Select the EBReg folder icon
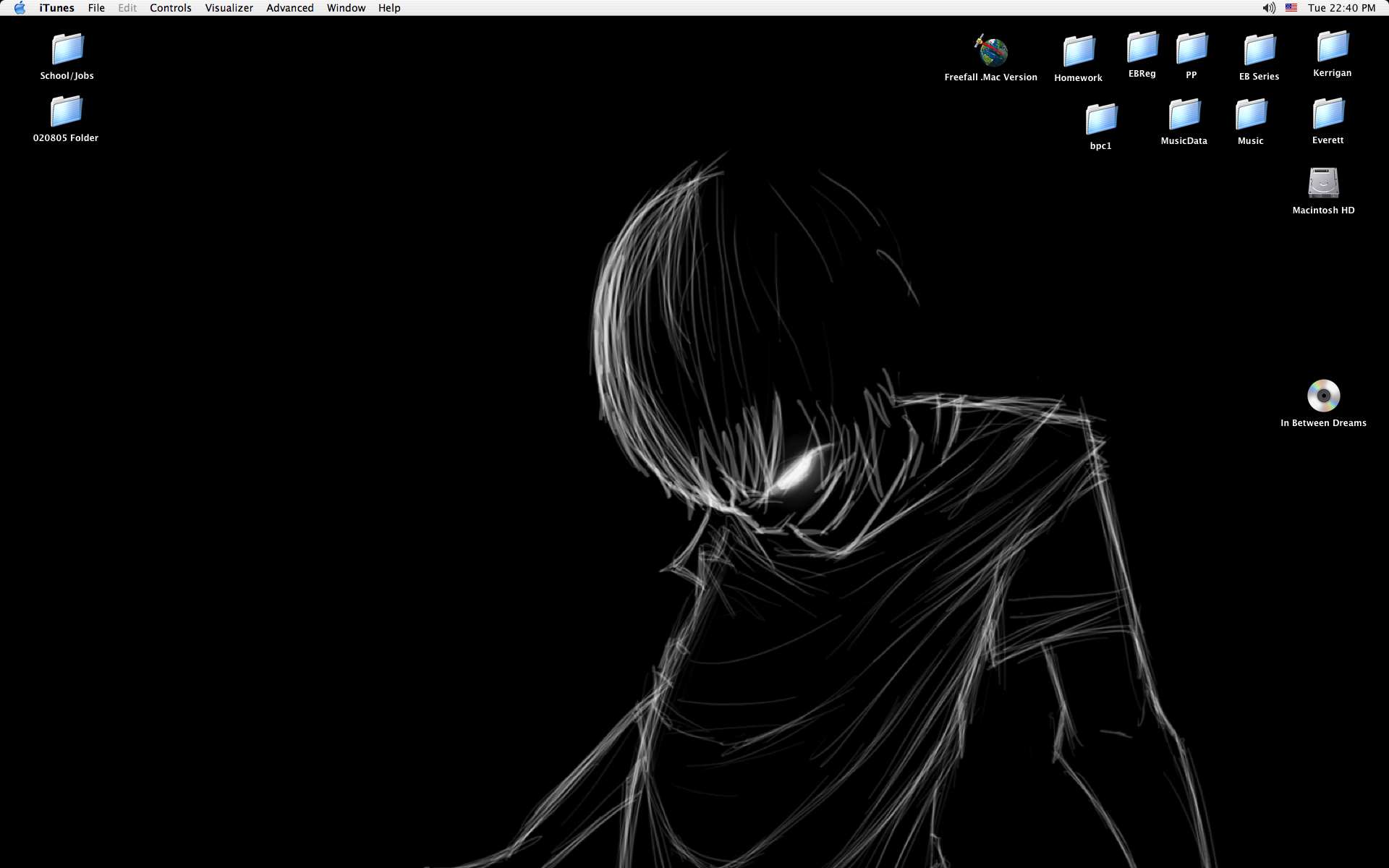Screen dimensions: 1389x868 tap(1142, 47)
